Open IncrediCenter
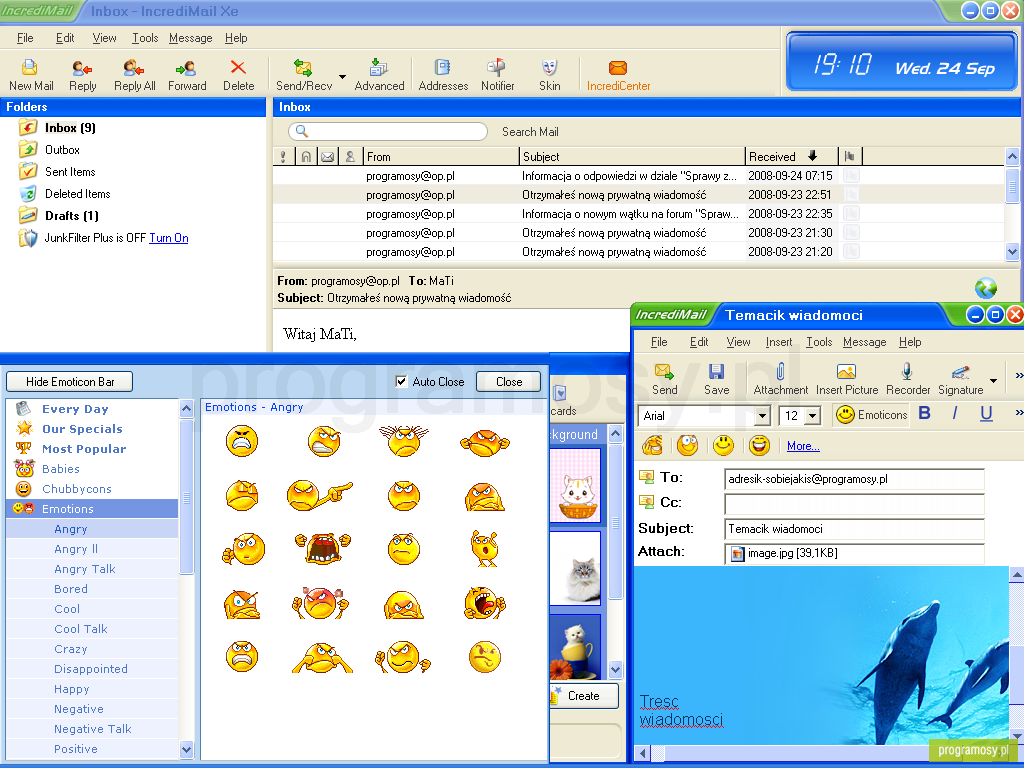Image resolution: width=1024 pixels, height=768 pixels. pos(618,75)
